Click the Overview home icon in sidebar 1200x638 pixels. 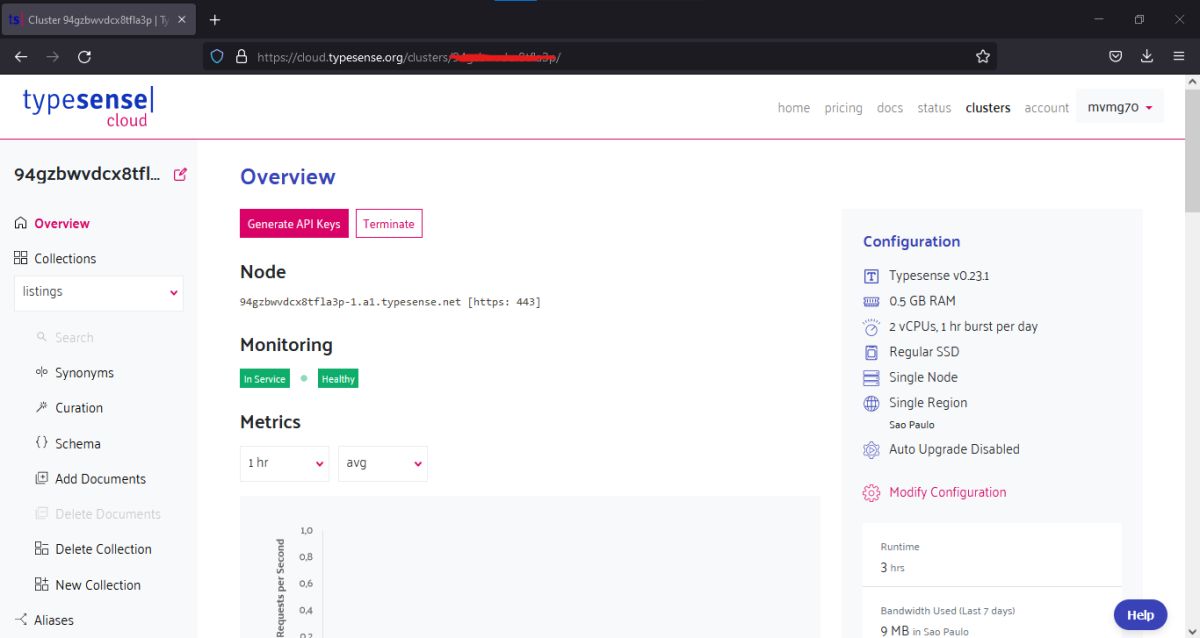tap(21, 223)
